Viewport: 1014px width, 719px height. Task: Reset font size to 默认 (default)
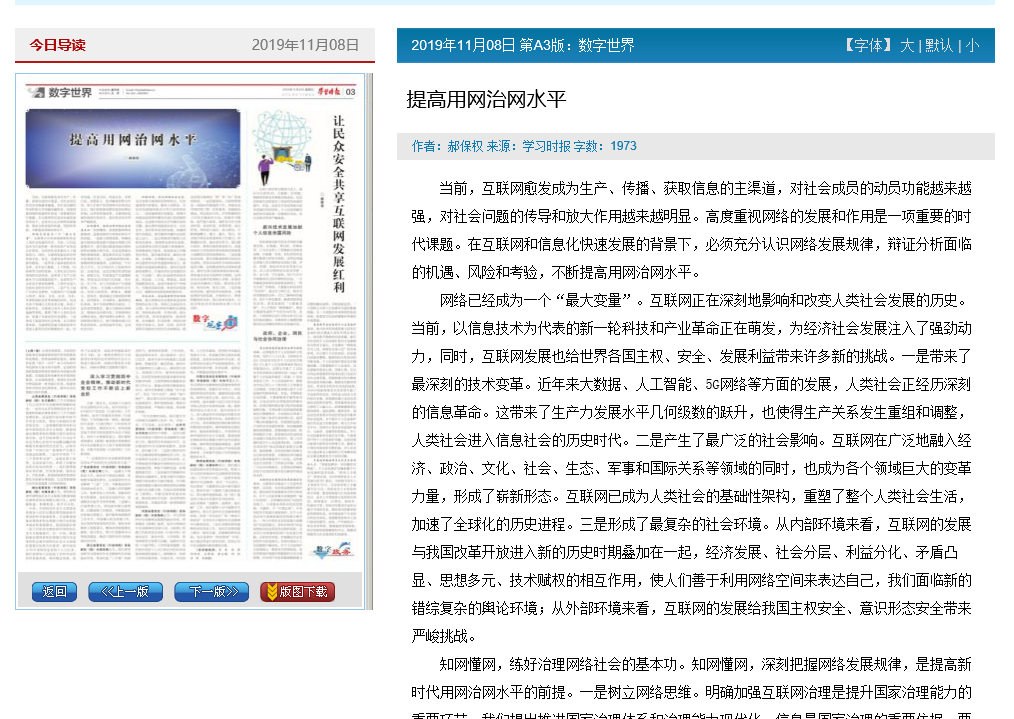[938, 45]
